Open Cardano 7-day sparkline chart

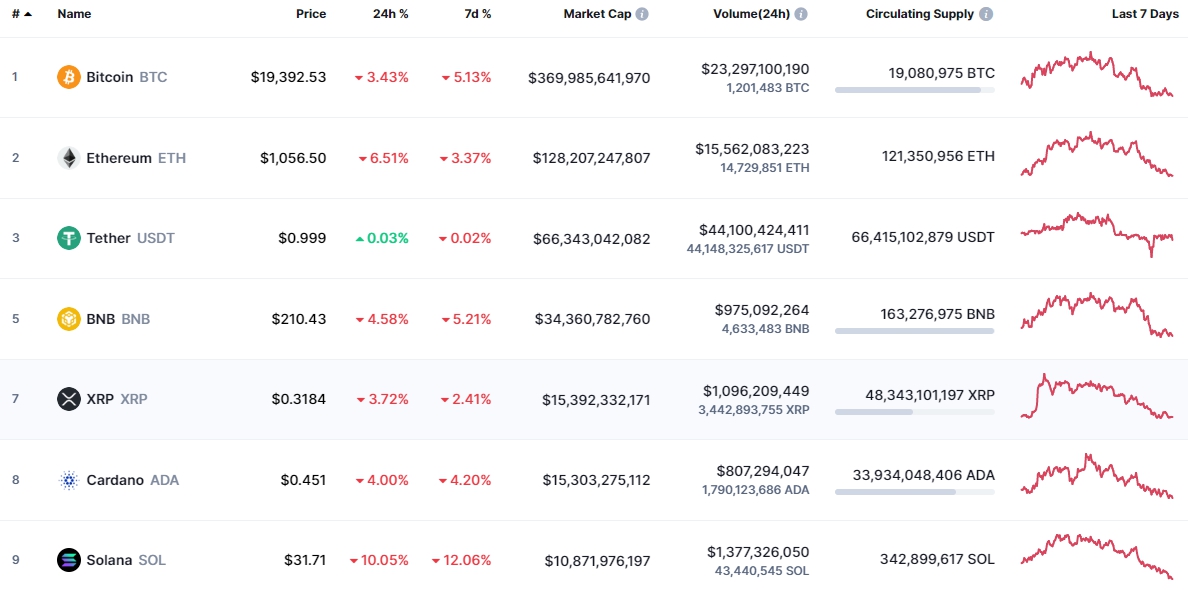tap(1096, 477)
